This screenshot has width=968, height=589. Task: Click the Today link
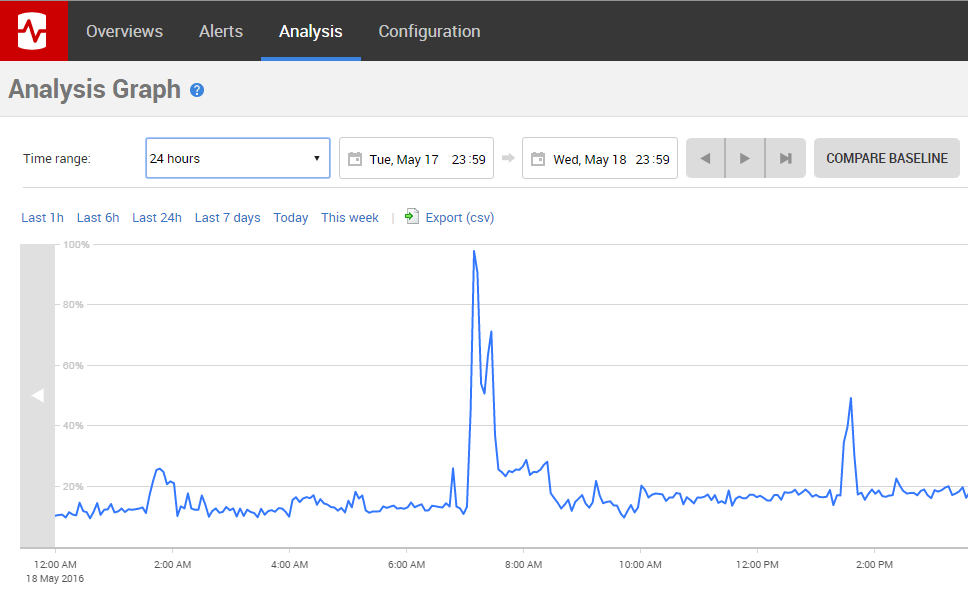click(290, 217)
